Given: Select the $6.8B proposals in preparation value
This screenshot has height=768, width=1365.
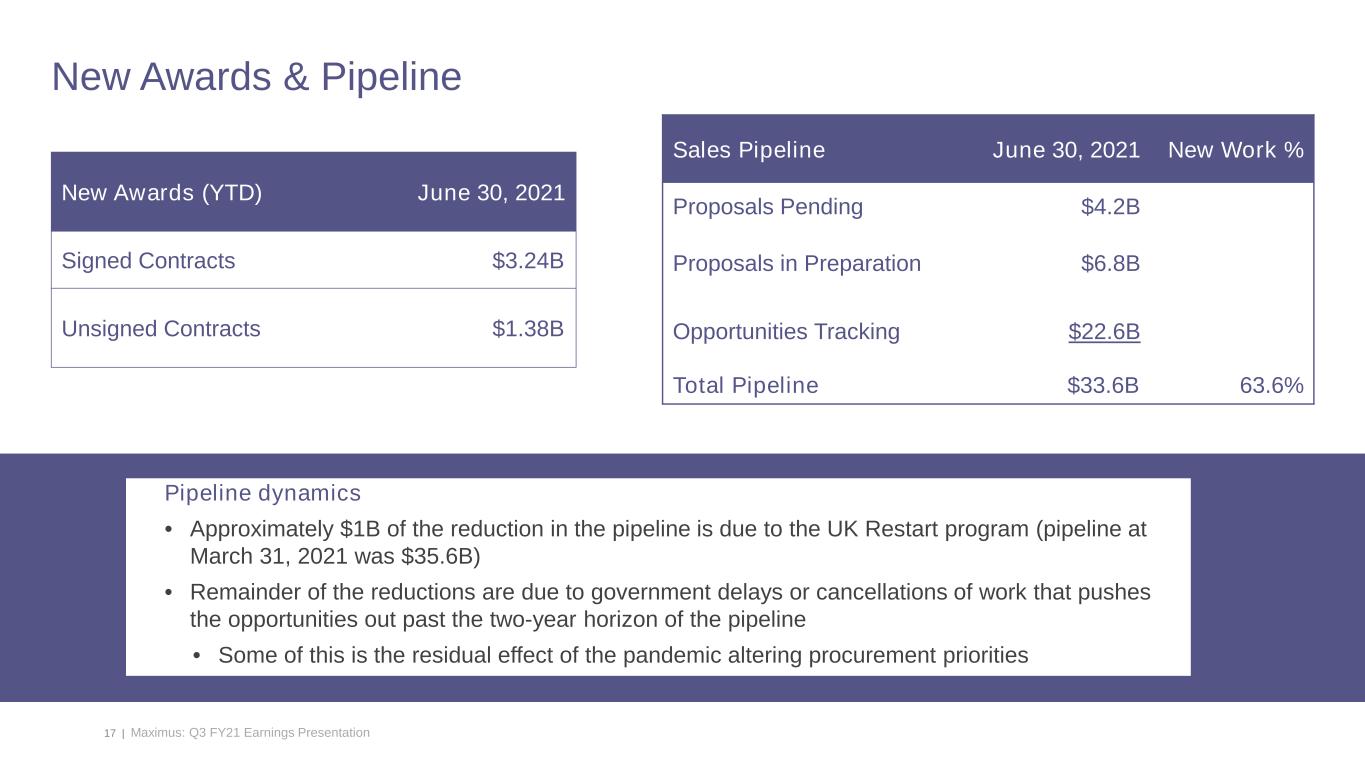Looking at the screenshot, I should coord(1110,264).
